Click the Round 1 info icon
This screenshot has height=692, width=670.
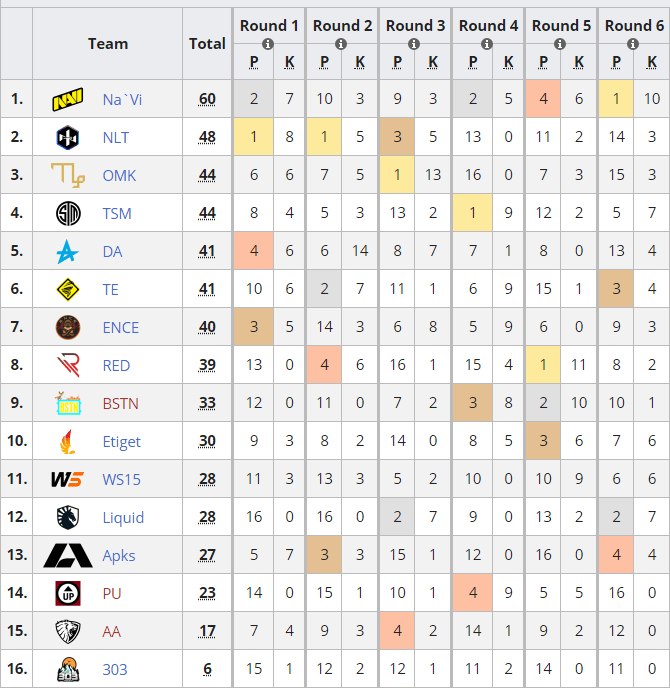click(x=268, y=45)
